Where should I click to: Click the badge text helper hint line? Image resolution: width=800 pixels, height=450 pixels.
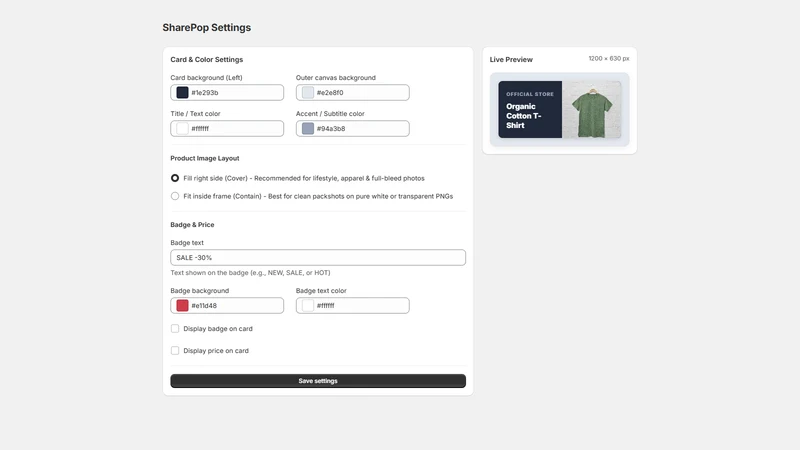pyautogui.click(x=250, y=273)
